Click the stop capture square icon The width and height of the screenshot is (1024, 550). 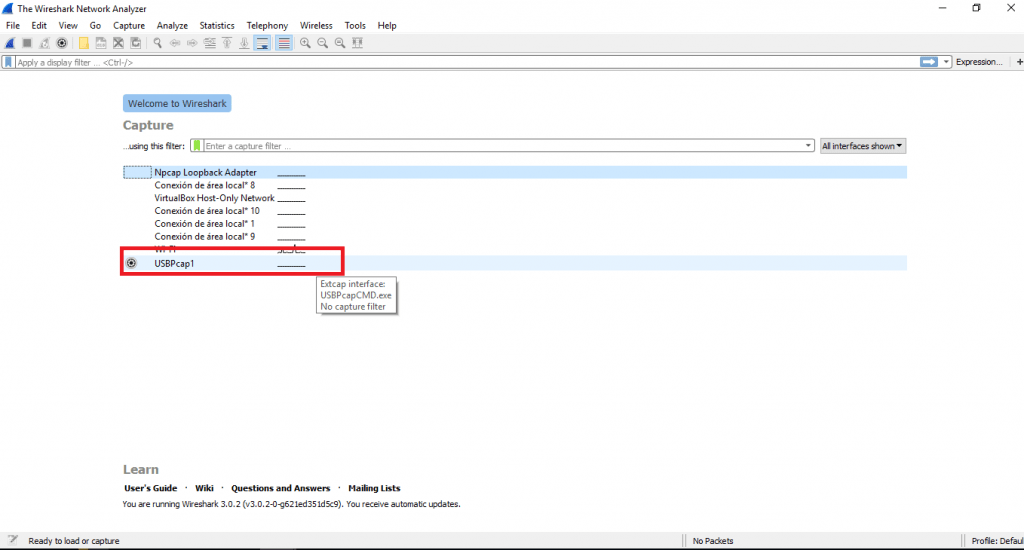[27, 43]
